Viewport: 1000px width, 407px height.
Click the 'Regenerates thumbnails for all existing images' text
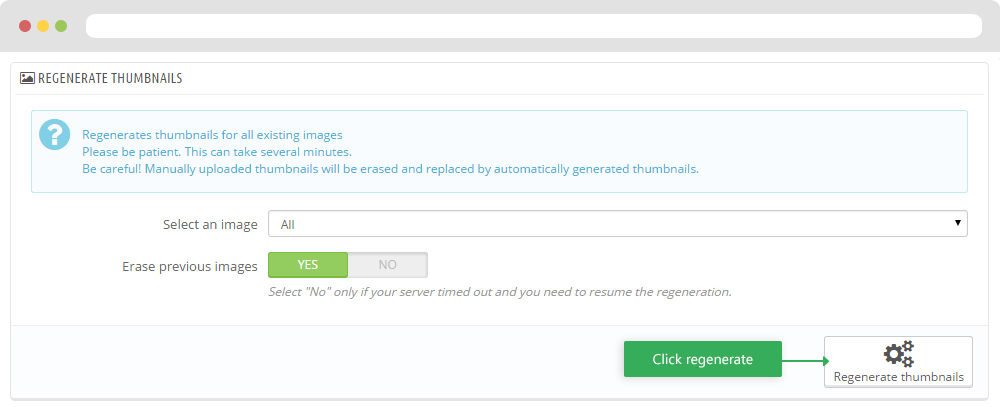point(212,135)
